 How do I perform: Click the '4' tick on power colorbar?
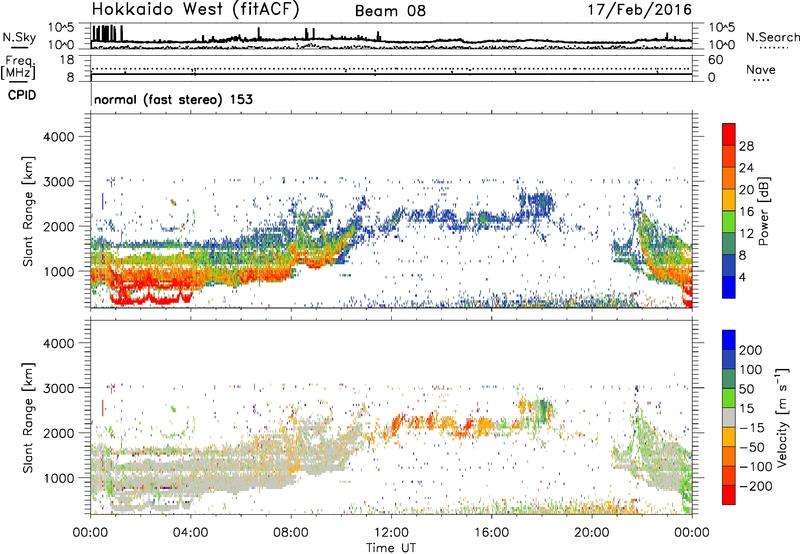point(742,277)
